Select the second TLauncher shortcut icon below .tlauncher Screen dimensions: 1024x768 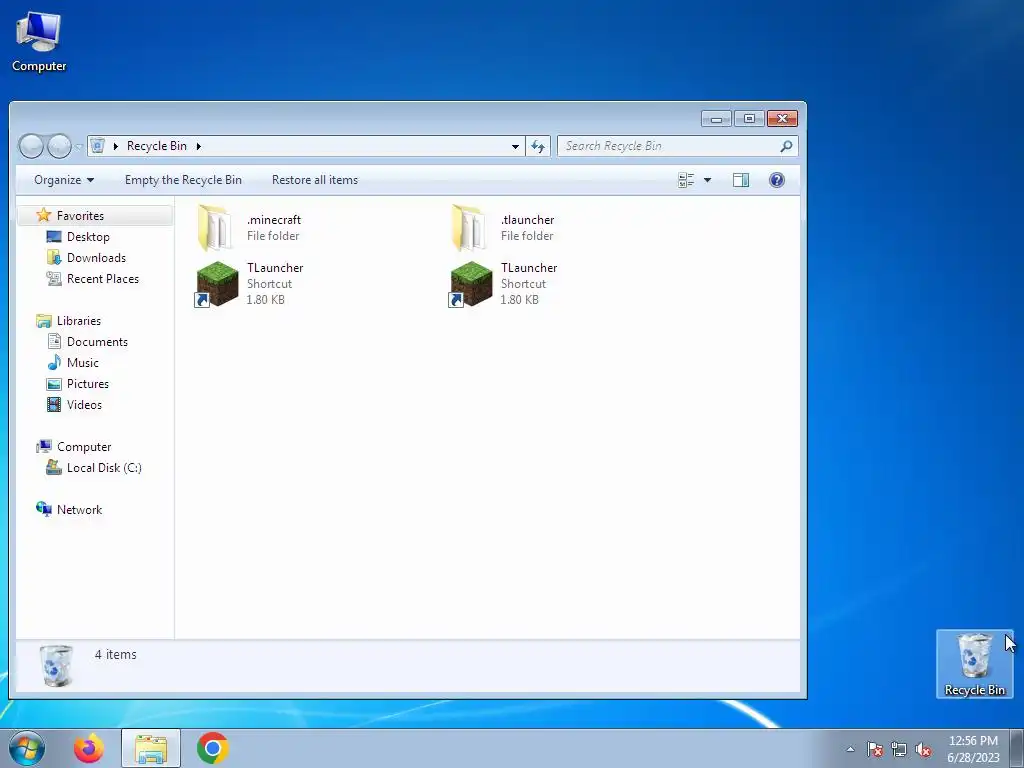[x=471, y=283]
